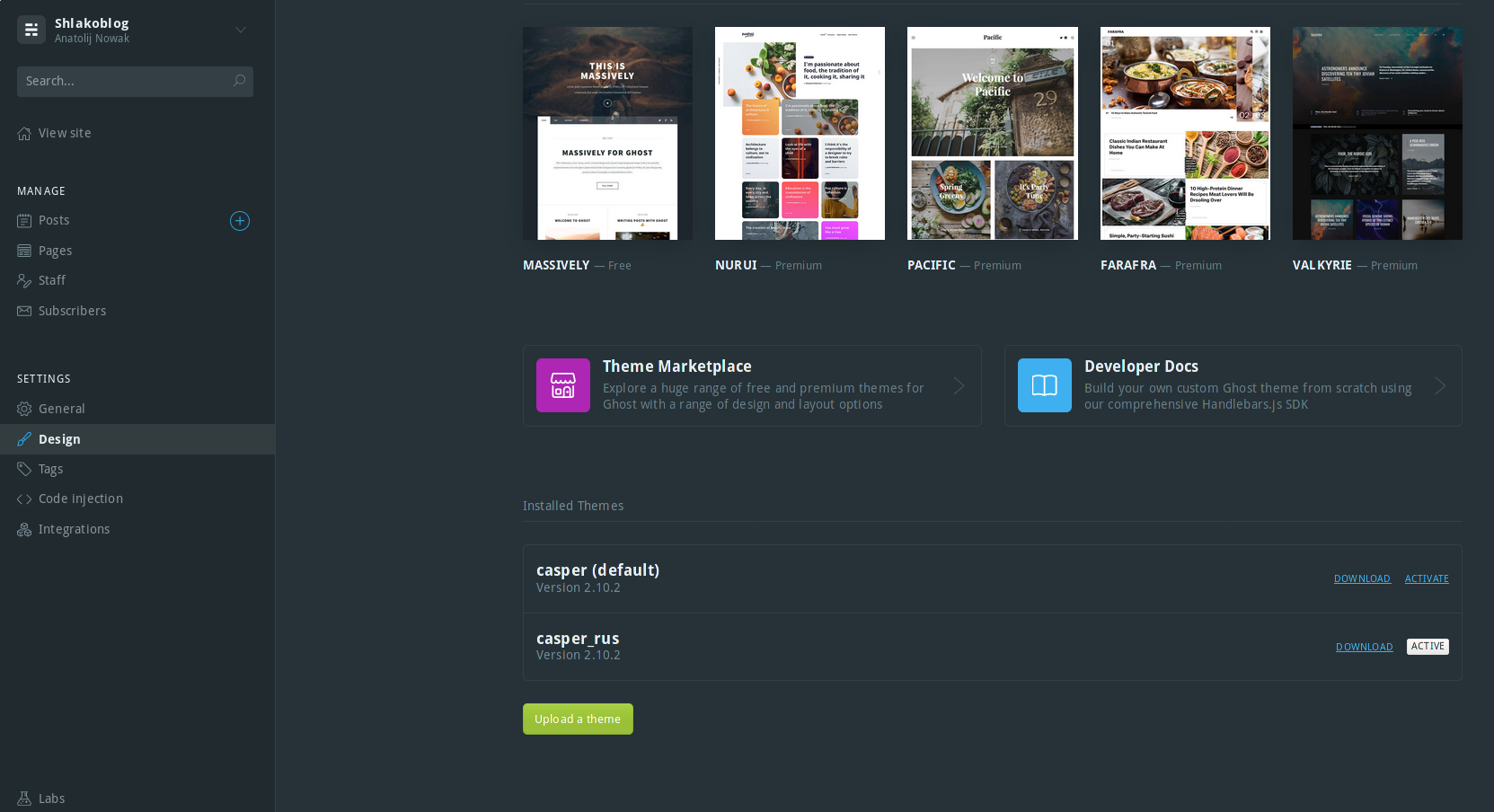
Task: Open View site link
Action: [65, 133]
